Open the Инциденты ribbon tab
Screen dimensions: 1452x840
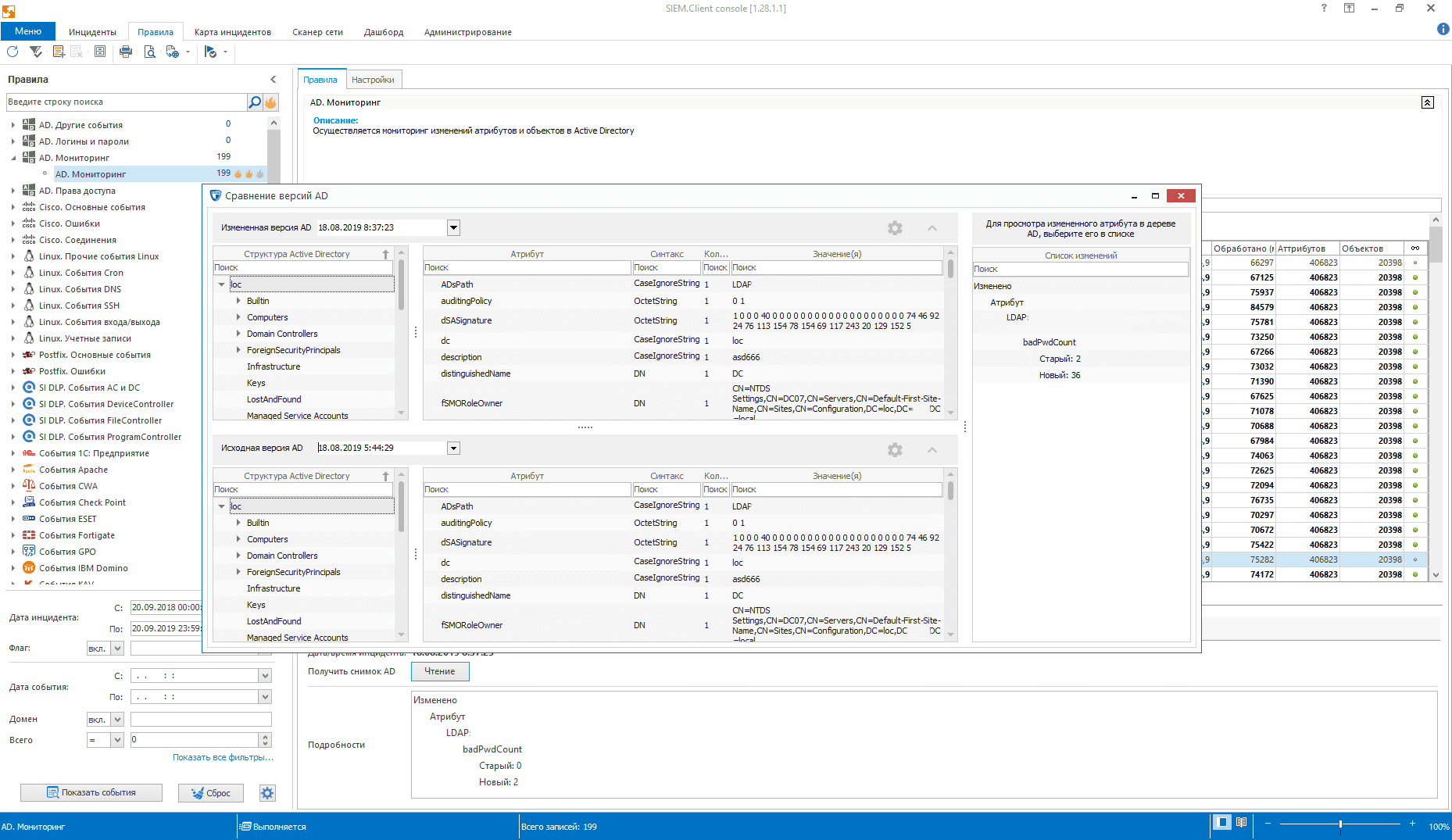(x=92, y=32)
